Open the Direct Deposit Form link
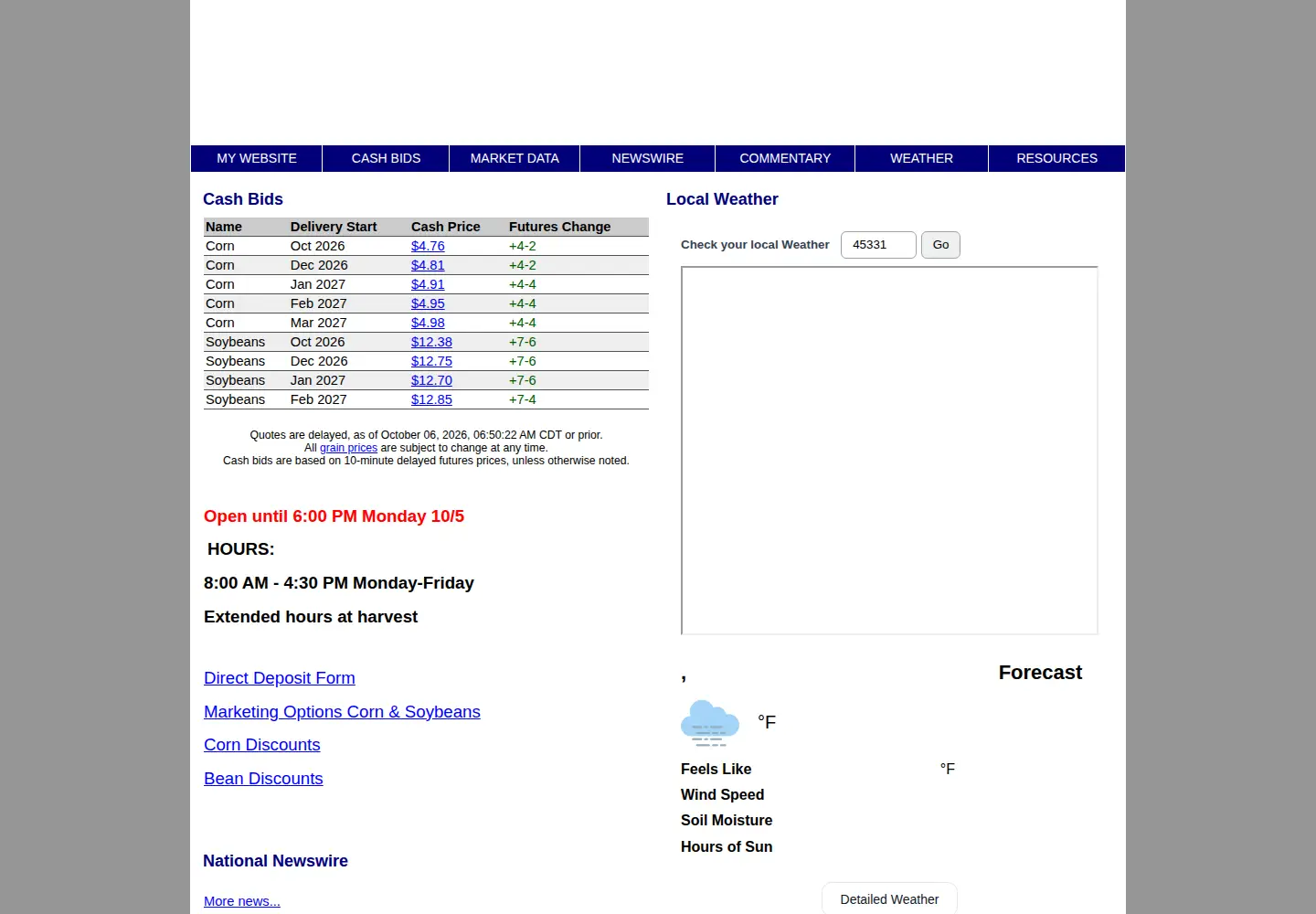The height and width of the screenshot is (914, 1316). coord(280,678)
